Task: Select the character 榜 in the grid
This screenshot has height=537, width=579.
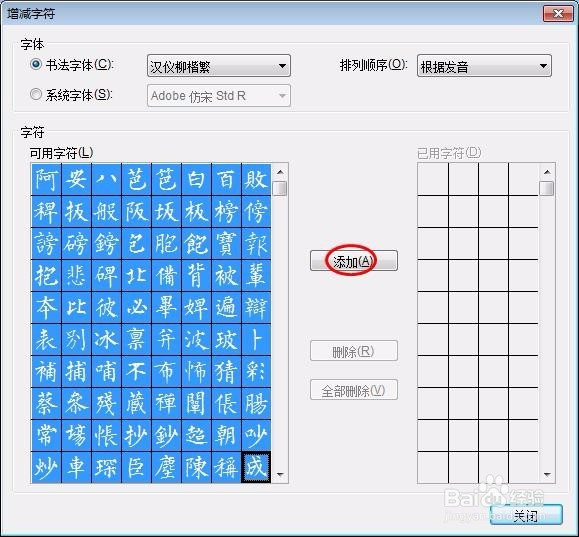Action: point(226,212)
